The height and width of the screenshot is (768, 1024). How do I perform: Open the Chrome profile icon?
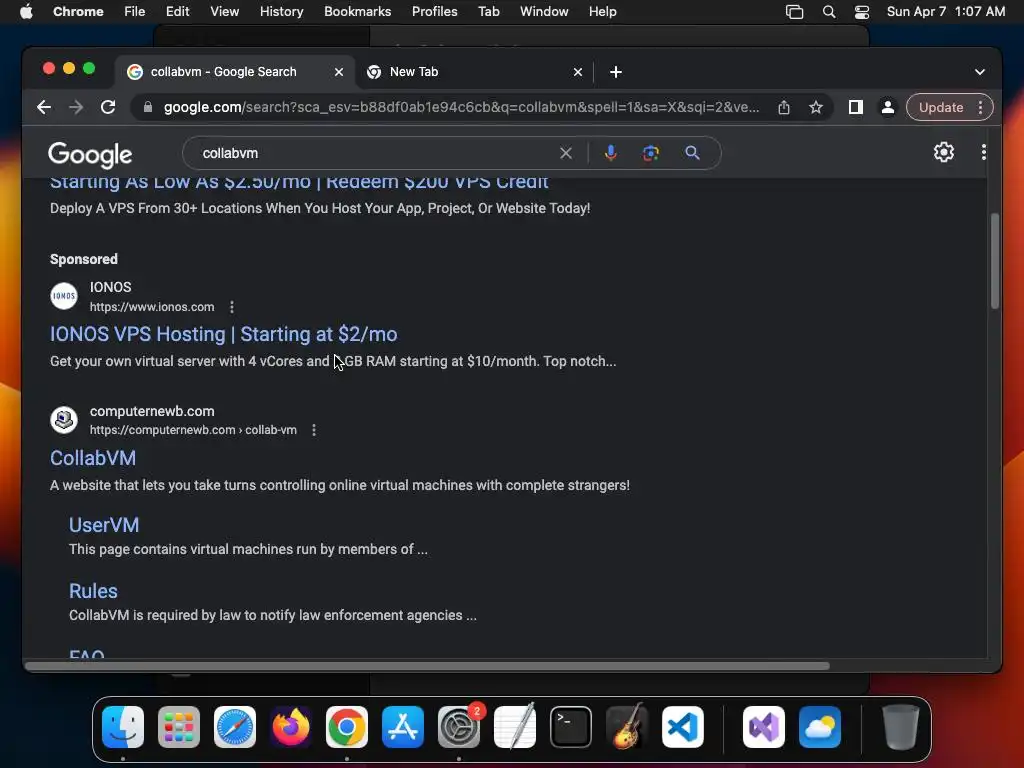(888, 107)
